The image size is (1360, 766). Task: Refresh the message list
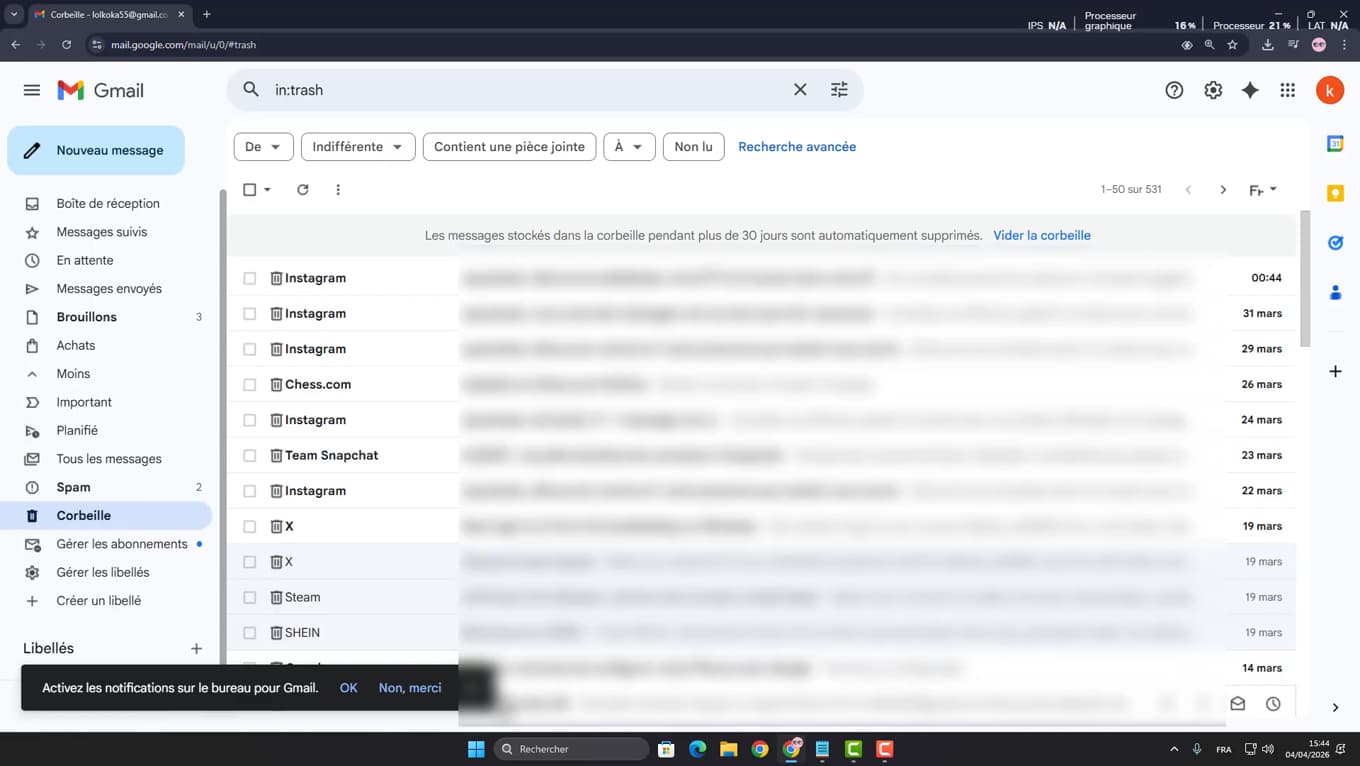tap(303, 190)
